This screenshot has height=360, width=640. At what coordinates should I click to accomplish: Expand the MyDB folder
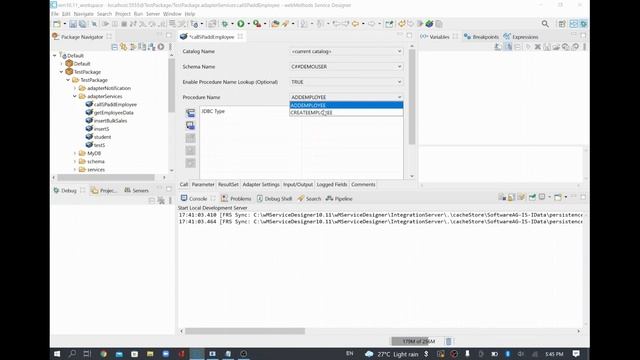tap(75, 153)
